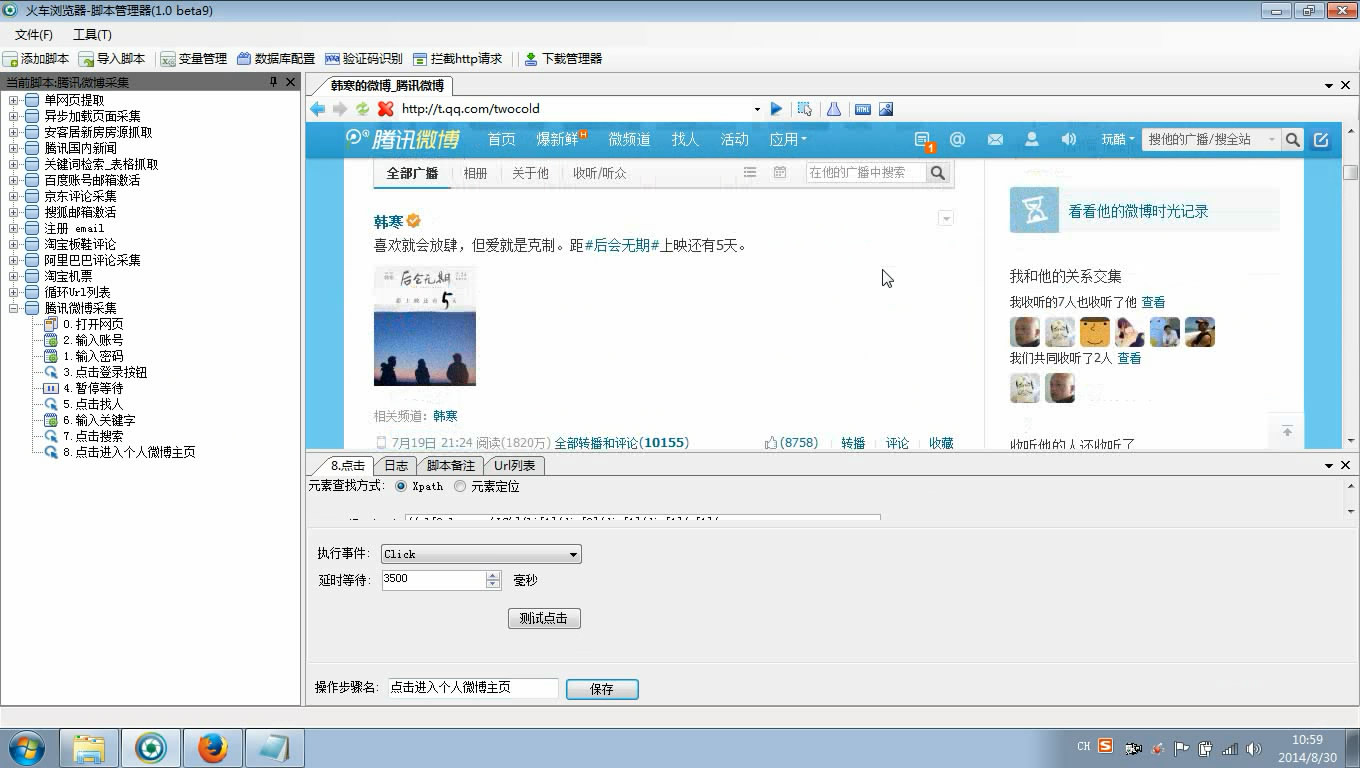This screenshot has width=1360, height=768.
Task: Click the red stop loading icon
Action: 385,109
